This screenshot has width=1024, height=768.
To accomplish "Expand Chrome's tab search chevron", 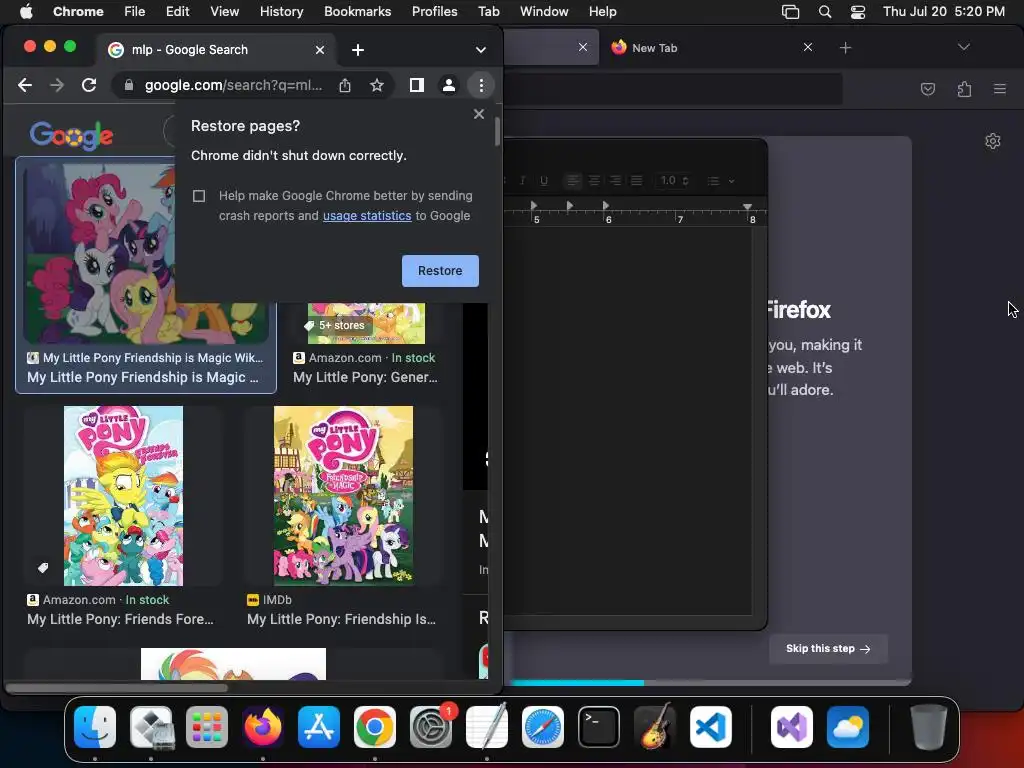I will pyautogui.click(x=481, y=50).
